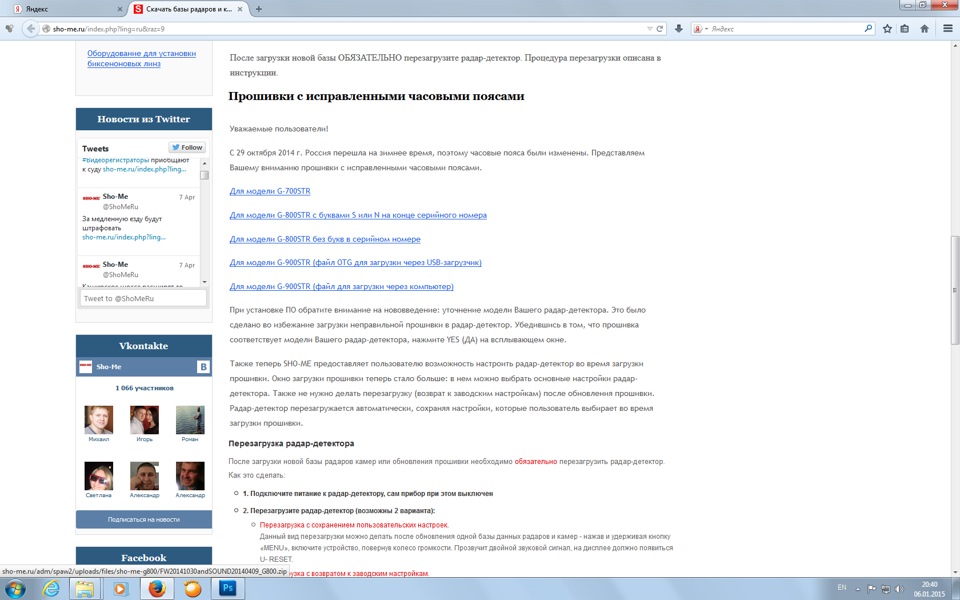Click the sho-me.ru link in the first tweet

144,169
